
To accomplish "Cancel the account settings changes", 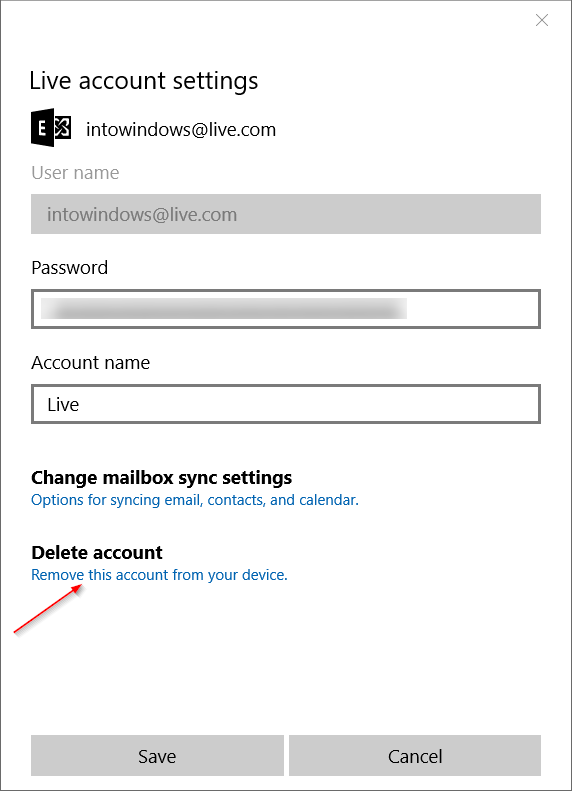I will pos(415,756).
